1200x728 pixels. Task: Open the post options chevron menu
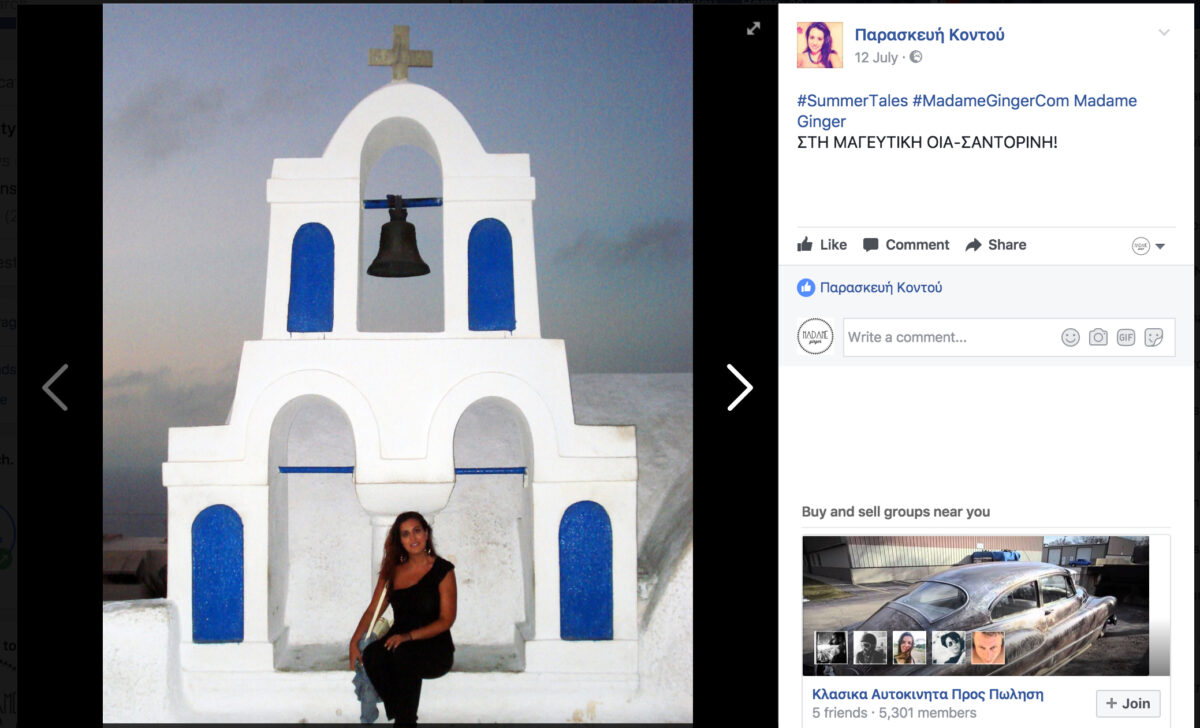click(1163, 33)
